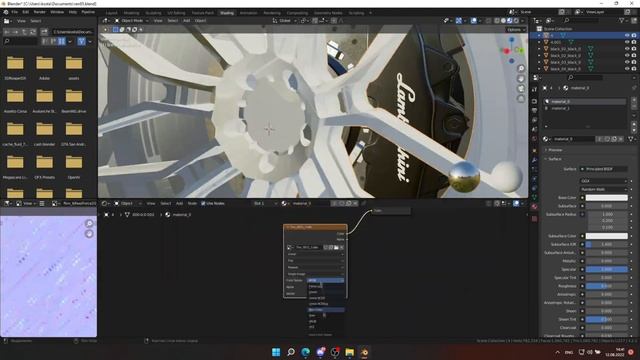The image size is (640, 360).
Task: Open File Explorer from the taskbar
Action: [x=350, y=352]
